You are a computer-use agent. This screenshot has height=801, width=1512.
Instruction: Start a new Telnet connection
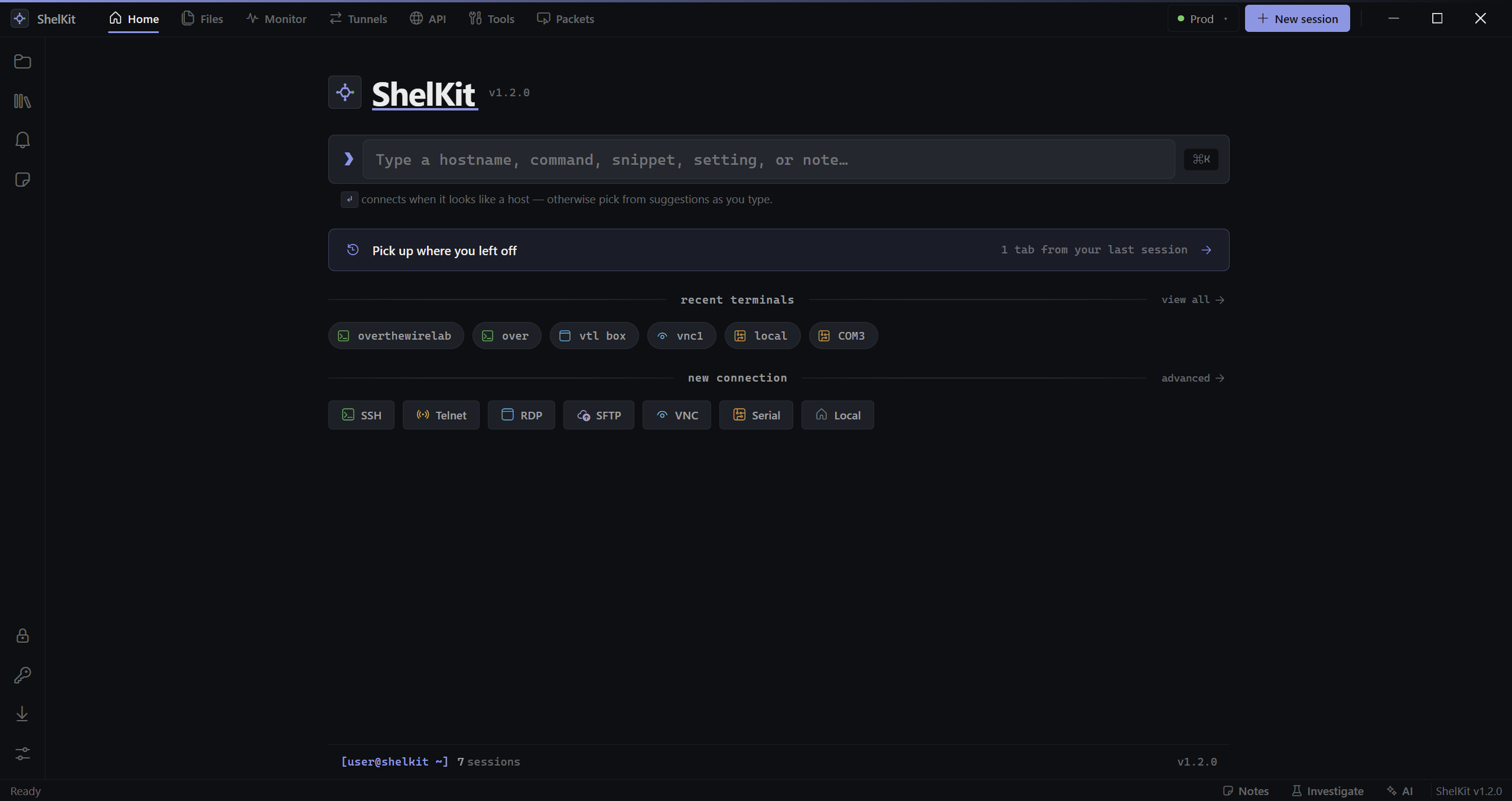(x=441, y=415)
